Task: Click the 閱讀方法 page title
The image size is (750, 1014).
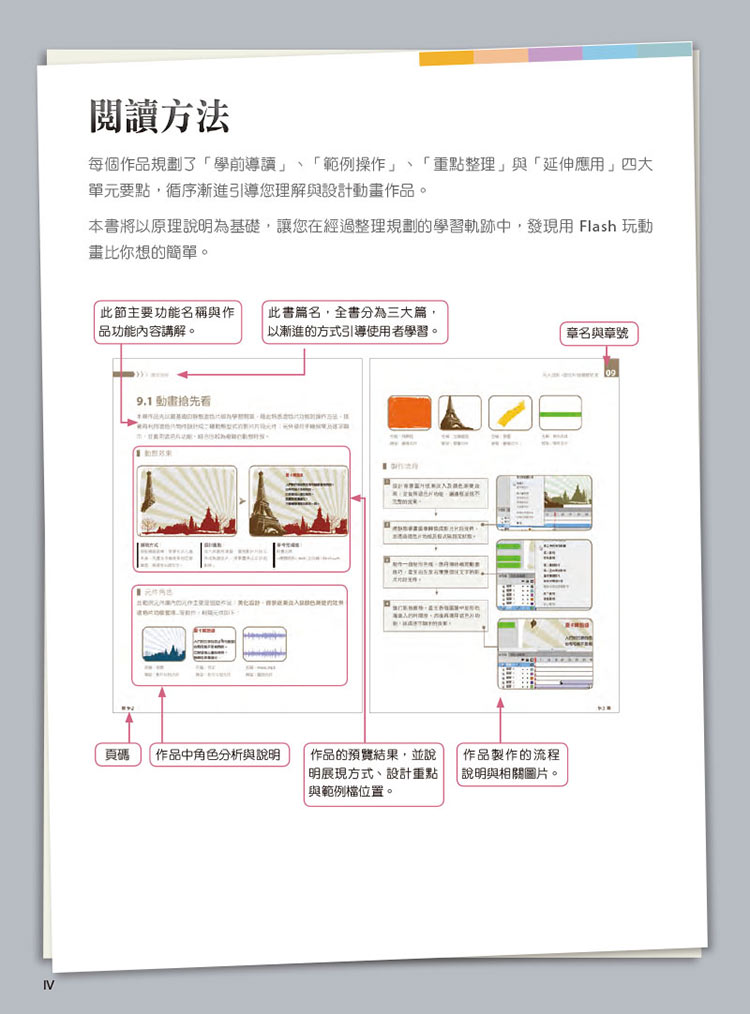Action: [159, 116]
